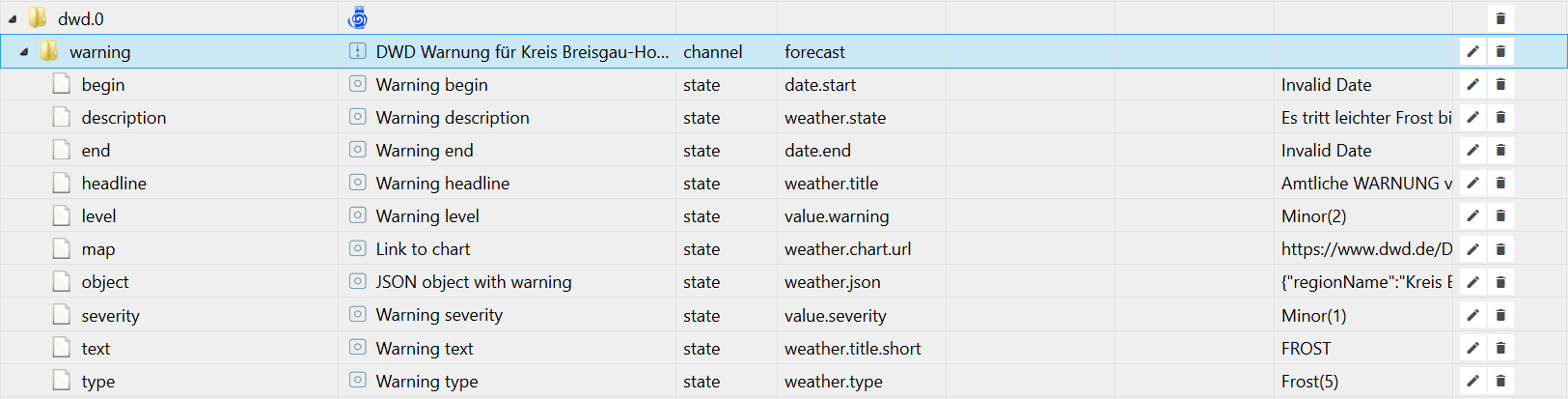Edit the object state
The height and width of the screenshot is (399, 1568).
click(x=1473, y=281)
